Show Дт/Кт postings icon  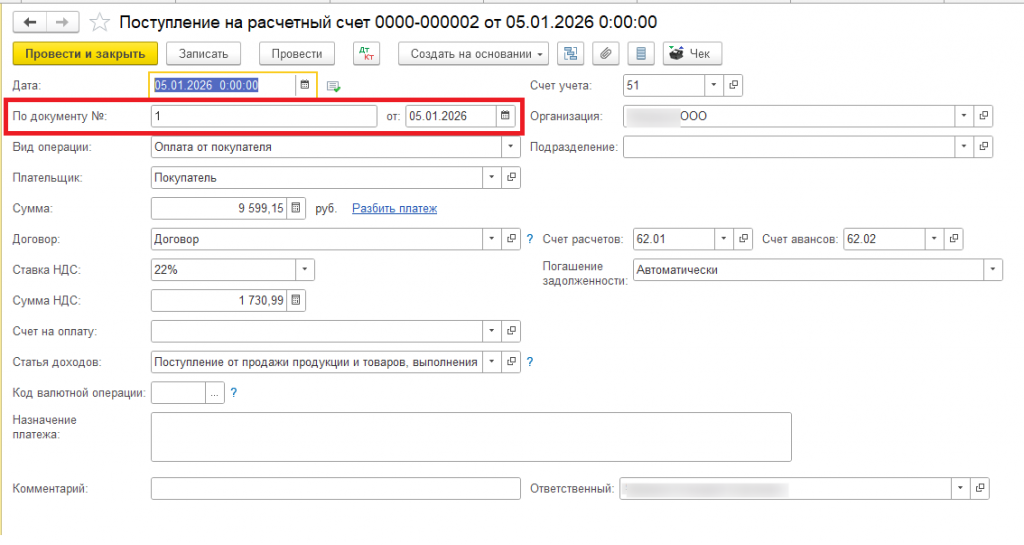click(x=366, y=54)
